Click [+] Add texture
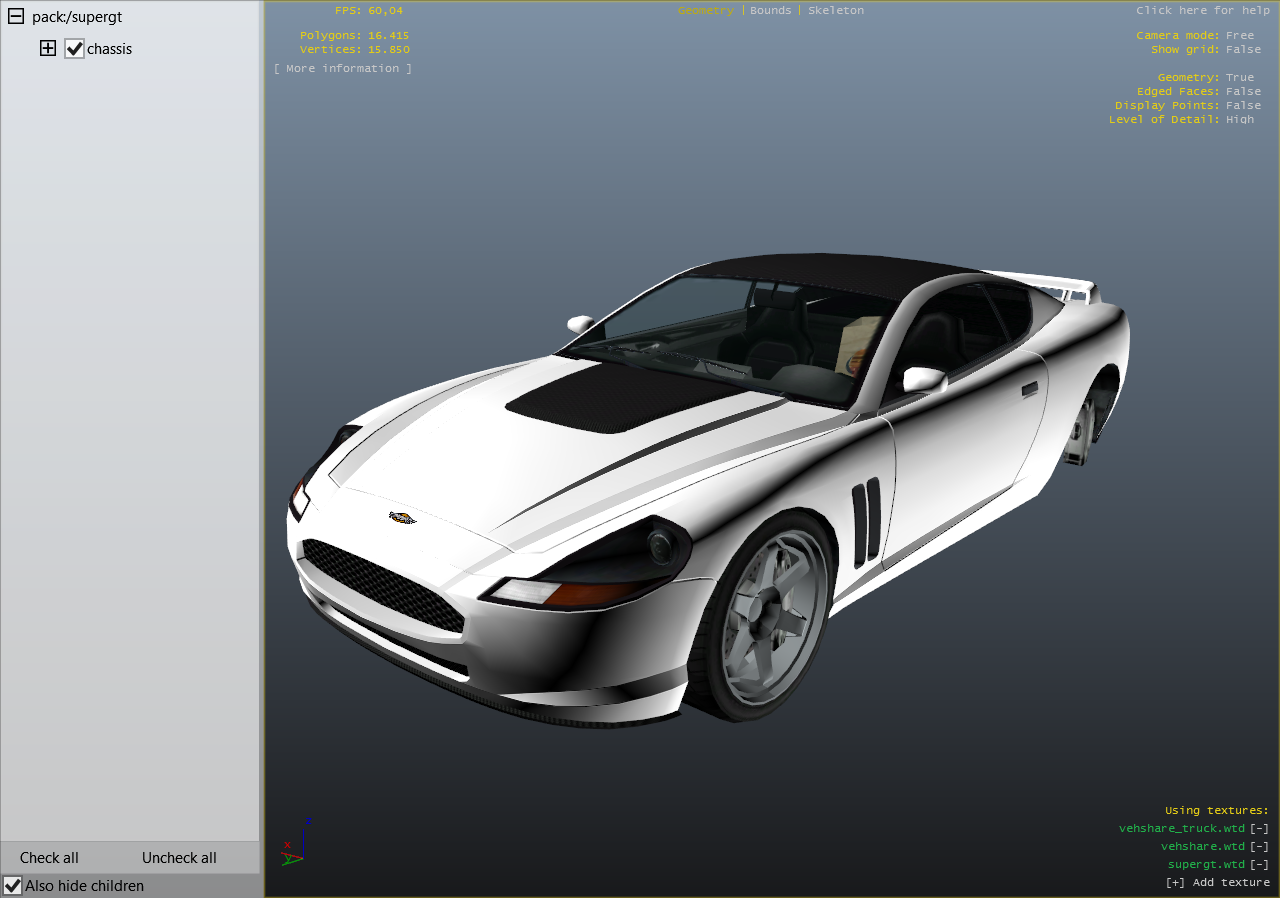The height and width of the screenshot is (898, 1280). click(1217, 882)
